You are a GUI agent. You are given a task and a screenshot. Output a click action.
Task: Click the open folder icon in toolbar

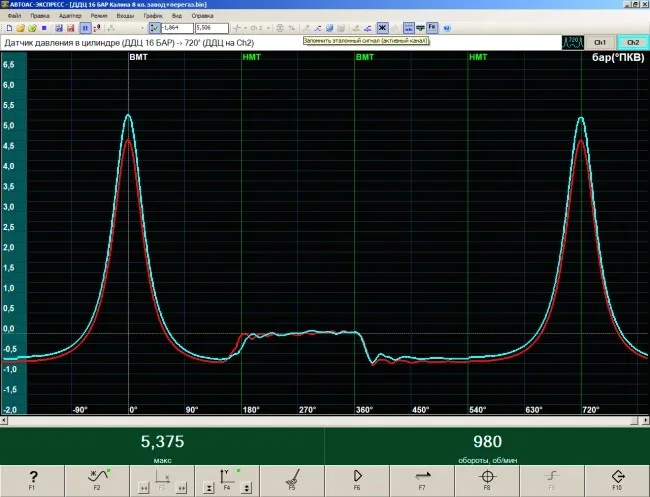20,28
